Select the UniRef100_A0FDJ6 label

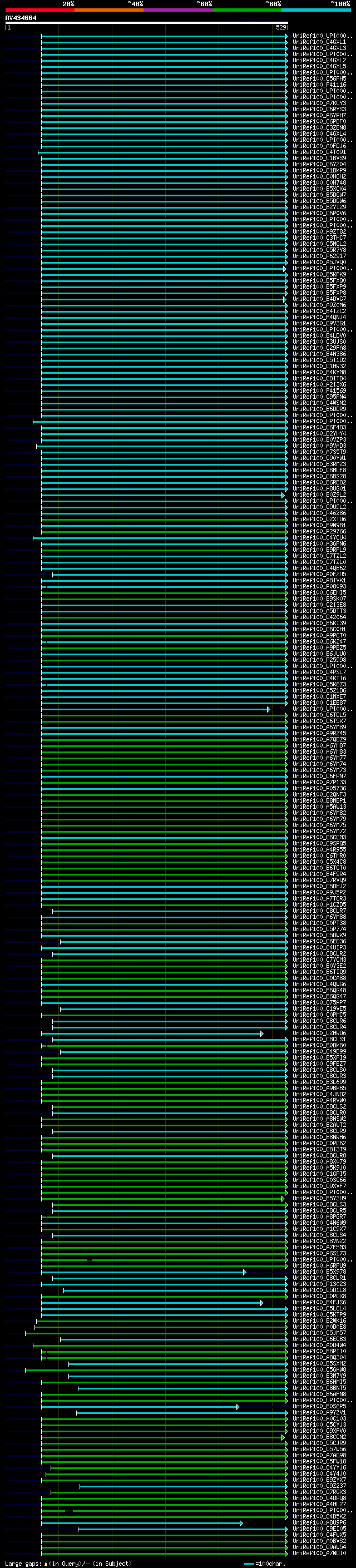coord(319,147)
